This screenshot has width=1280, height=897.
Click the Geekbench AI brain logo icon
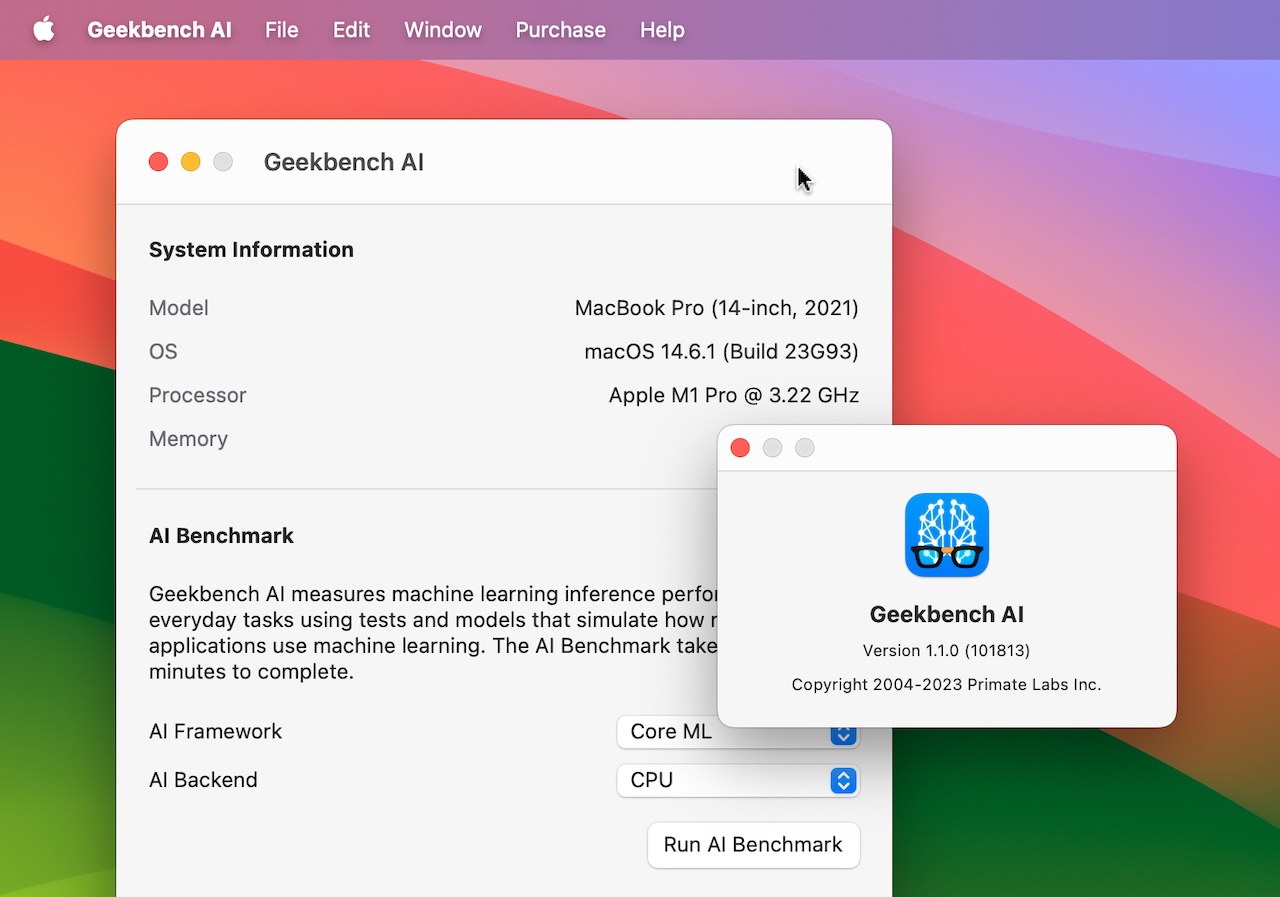click(x=947, y=535)
